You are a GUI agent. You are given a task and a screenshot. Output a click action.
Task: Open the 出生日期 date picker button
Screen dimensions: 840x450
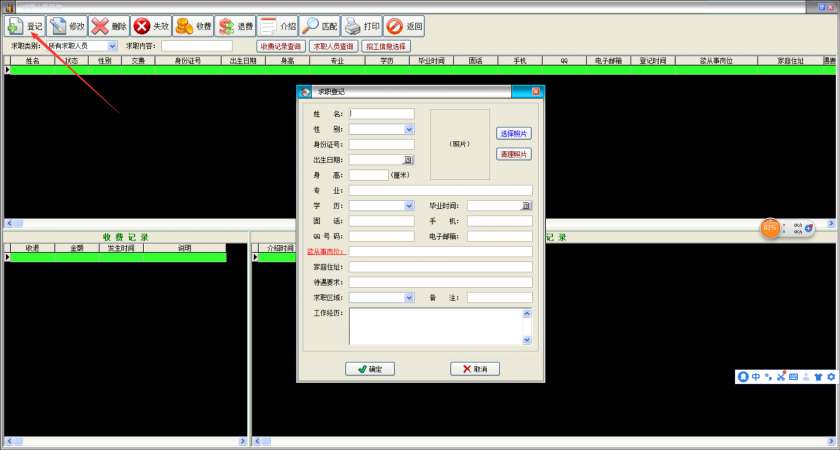[408, 160]
